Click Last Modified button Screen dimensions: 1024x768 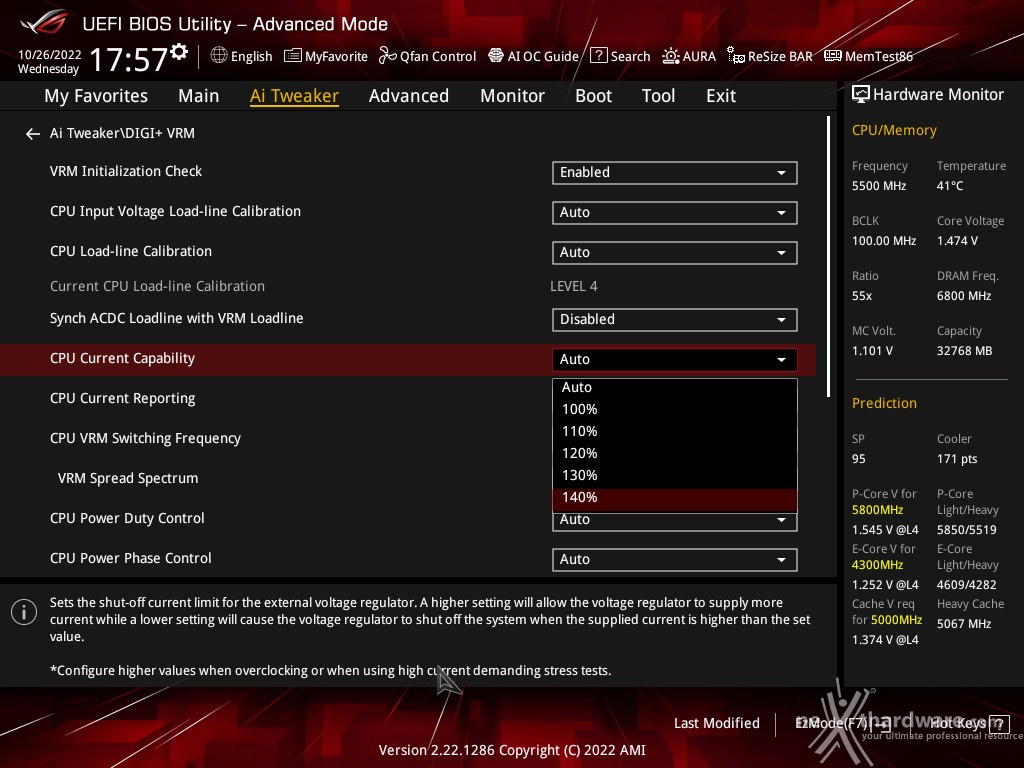(x=716, y=724)
